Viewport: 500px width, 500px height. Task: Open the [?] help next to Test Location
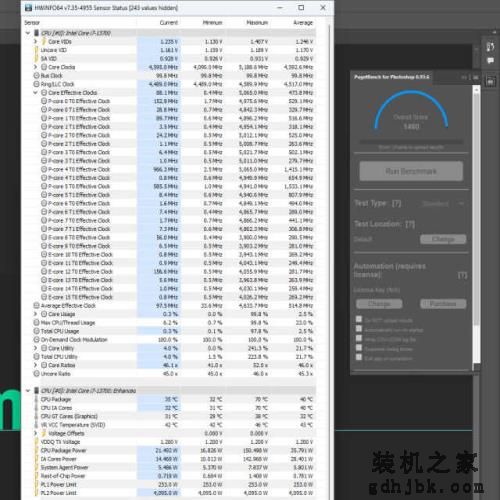(410, 224)
